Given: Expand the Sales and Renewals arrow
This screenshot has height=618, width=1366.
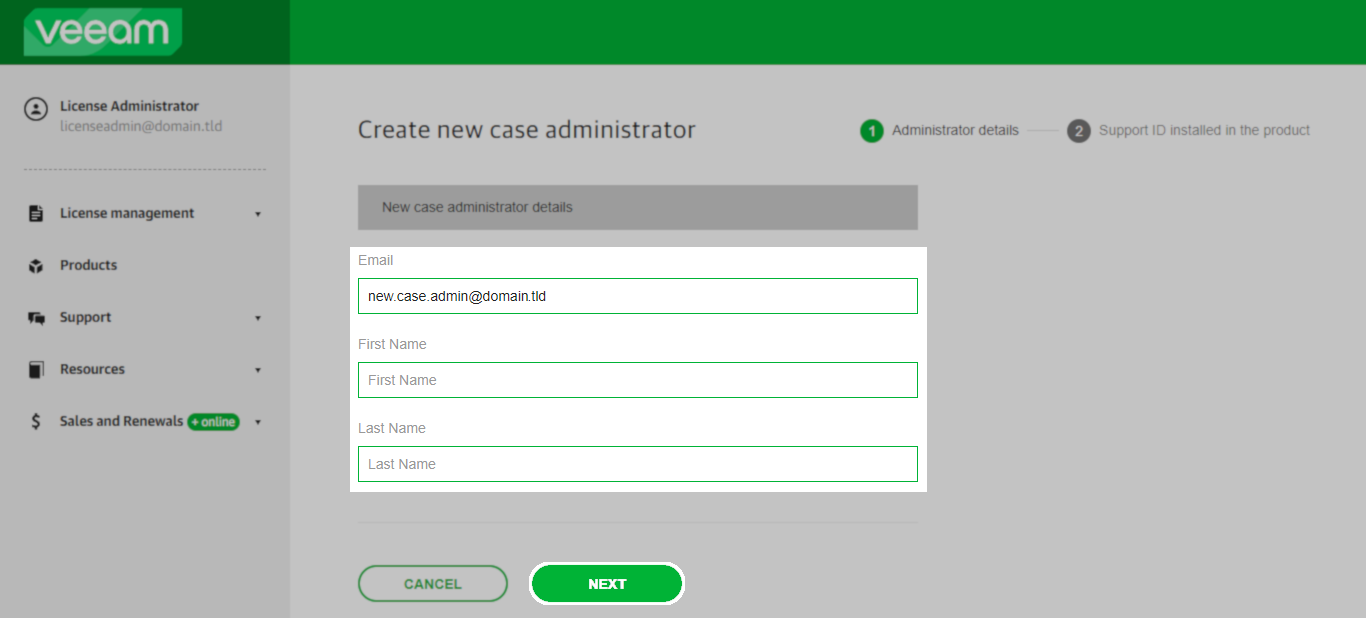Looking at the screenshot, I should tap(258, 422).
